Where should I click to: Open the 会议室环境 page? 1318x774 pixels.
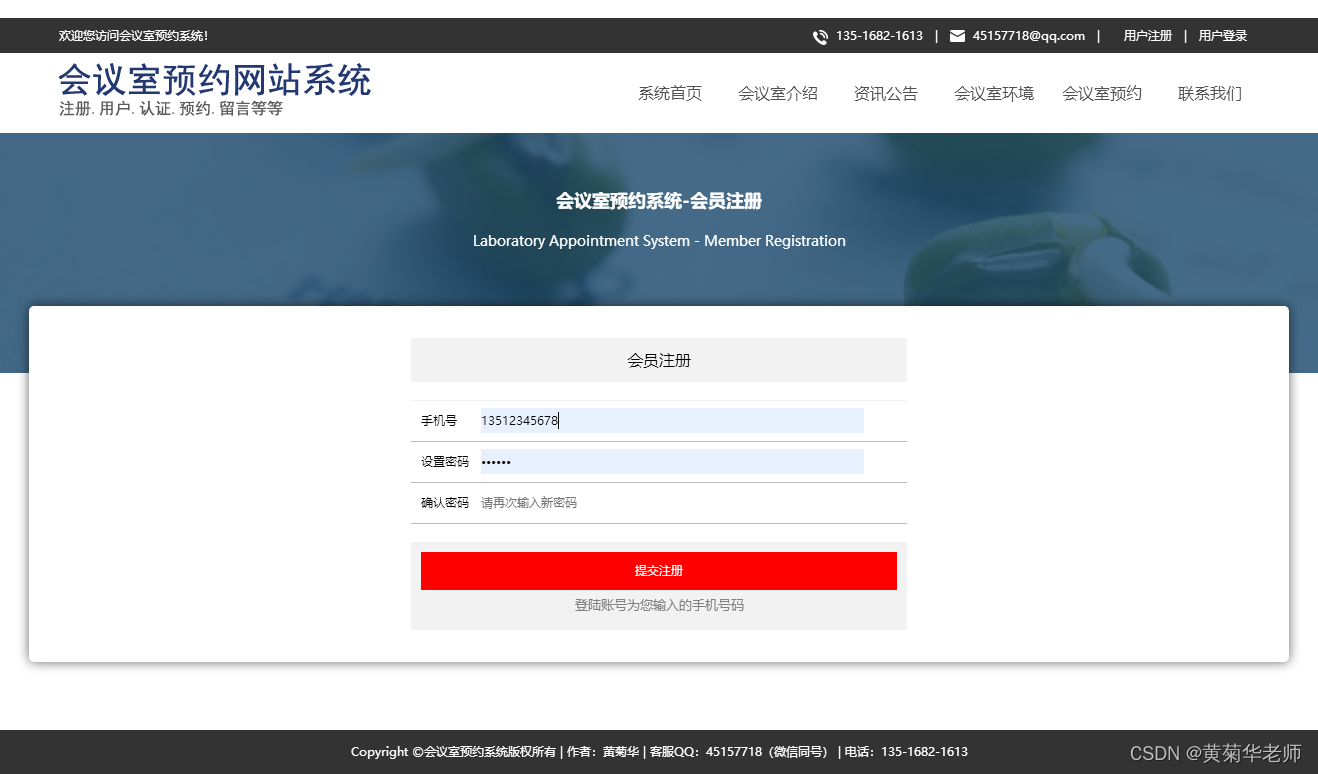tap(993, 93)
